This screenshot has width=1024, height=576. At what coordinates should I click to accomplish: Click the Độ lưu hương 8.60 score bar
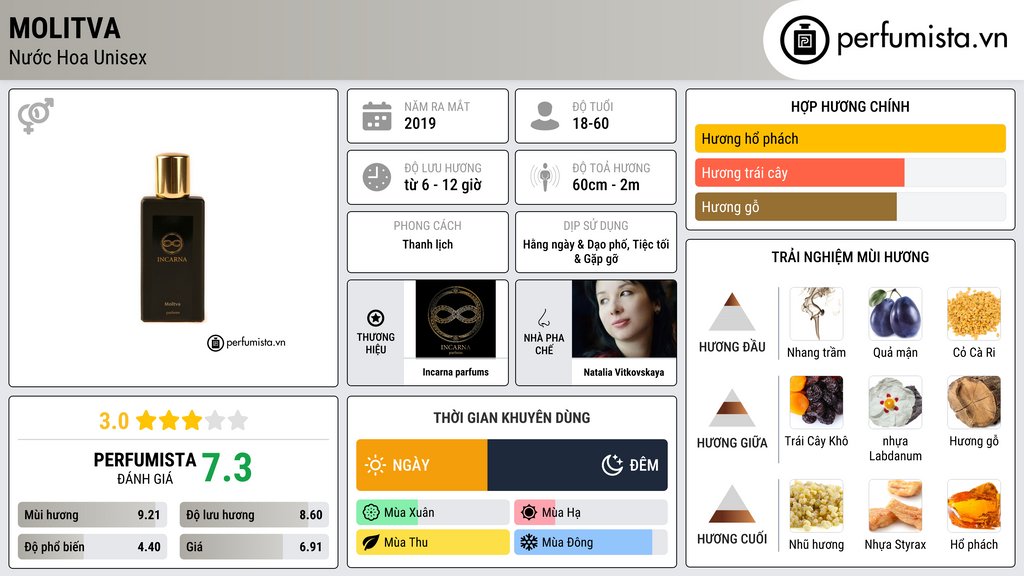pyautogui.click(x=254, y=515)
